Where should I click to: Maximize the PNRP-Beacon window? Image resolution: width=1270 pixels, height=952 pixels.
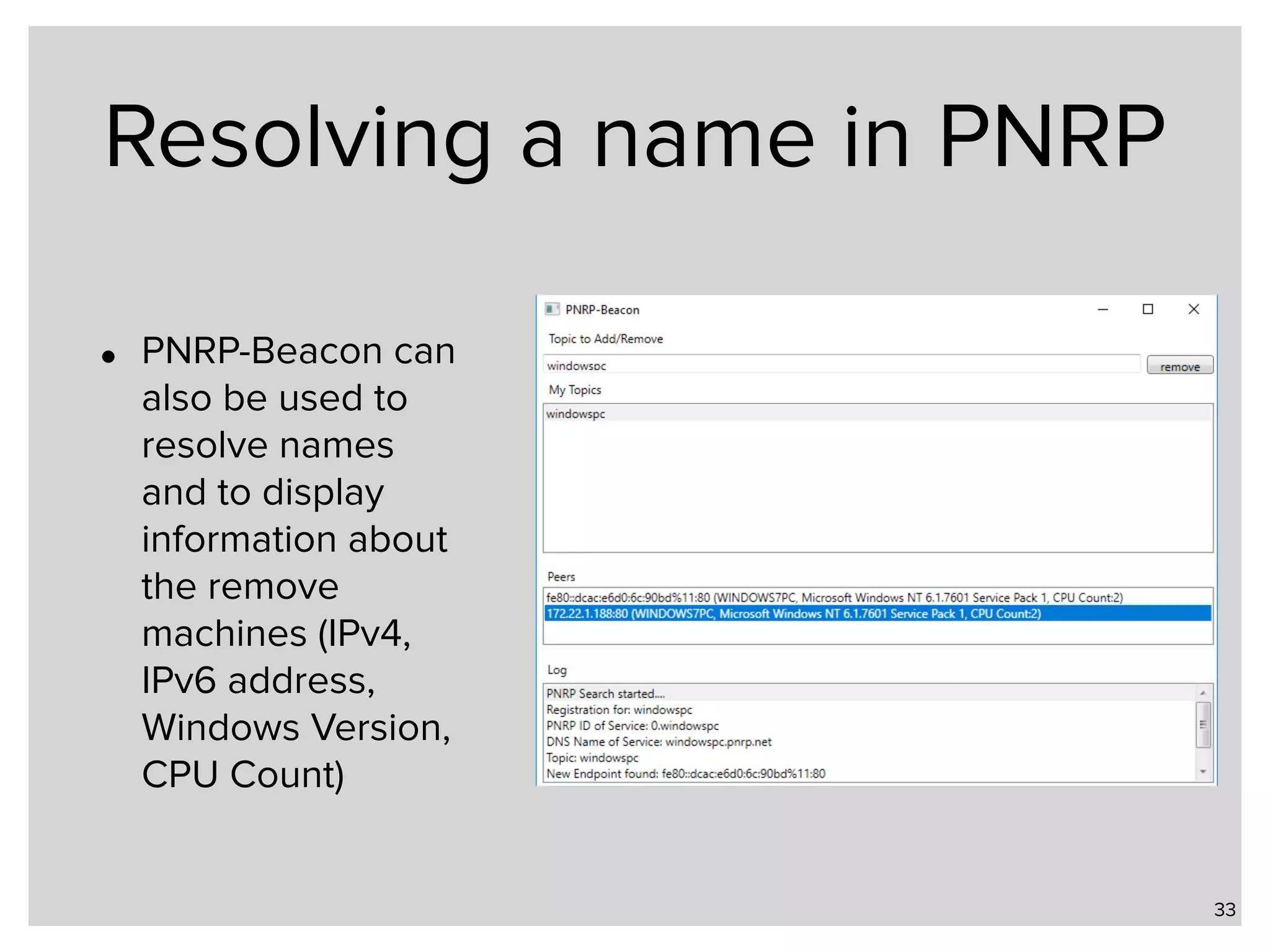point(1148,309)
